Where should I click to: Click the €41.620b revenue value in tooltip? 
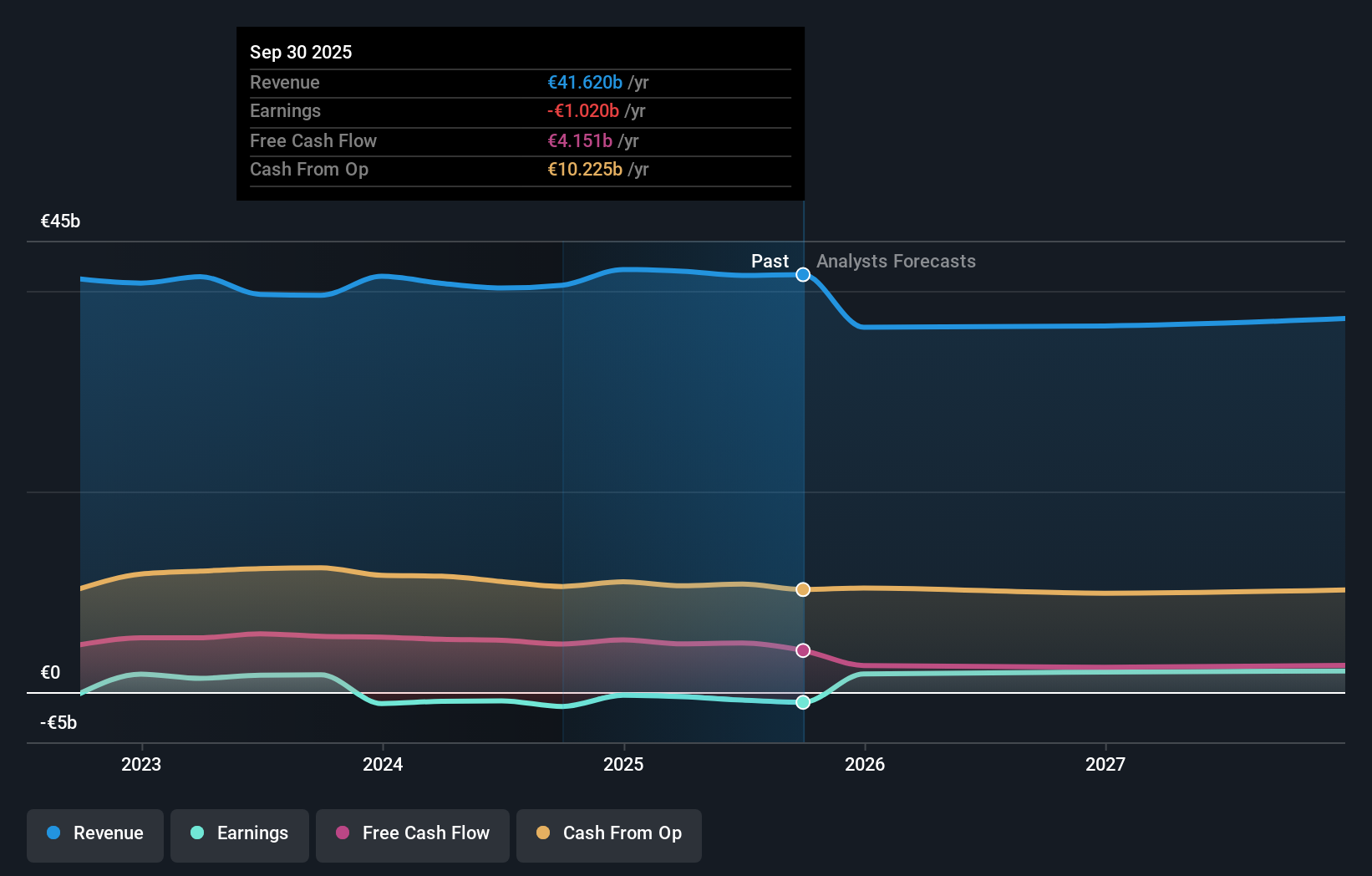(585, 83)
